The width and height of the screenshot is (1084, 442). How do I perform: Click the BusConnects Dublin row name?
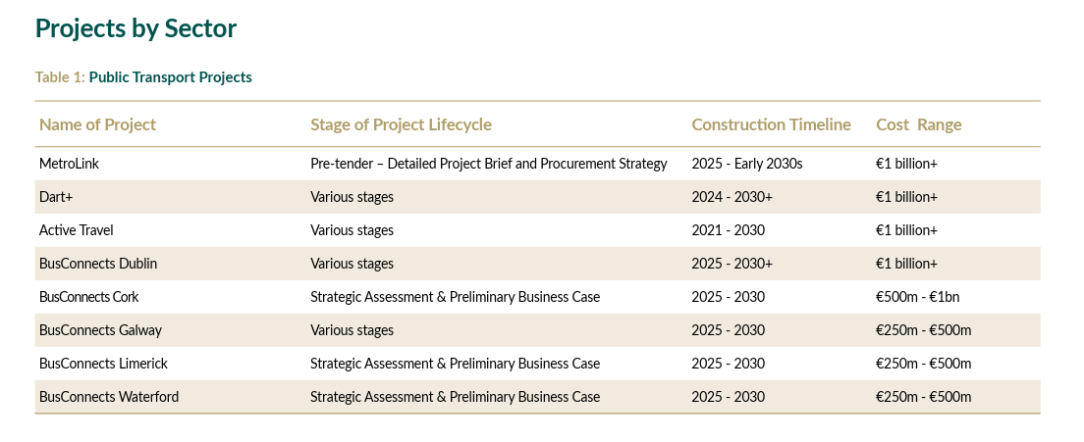(x=98, y=264)
